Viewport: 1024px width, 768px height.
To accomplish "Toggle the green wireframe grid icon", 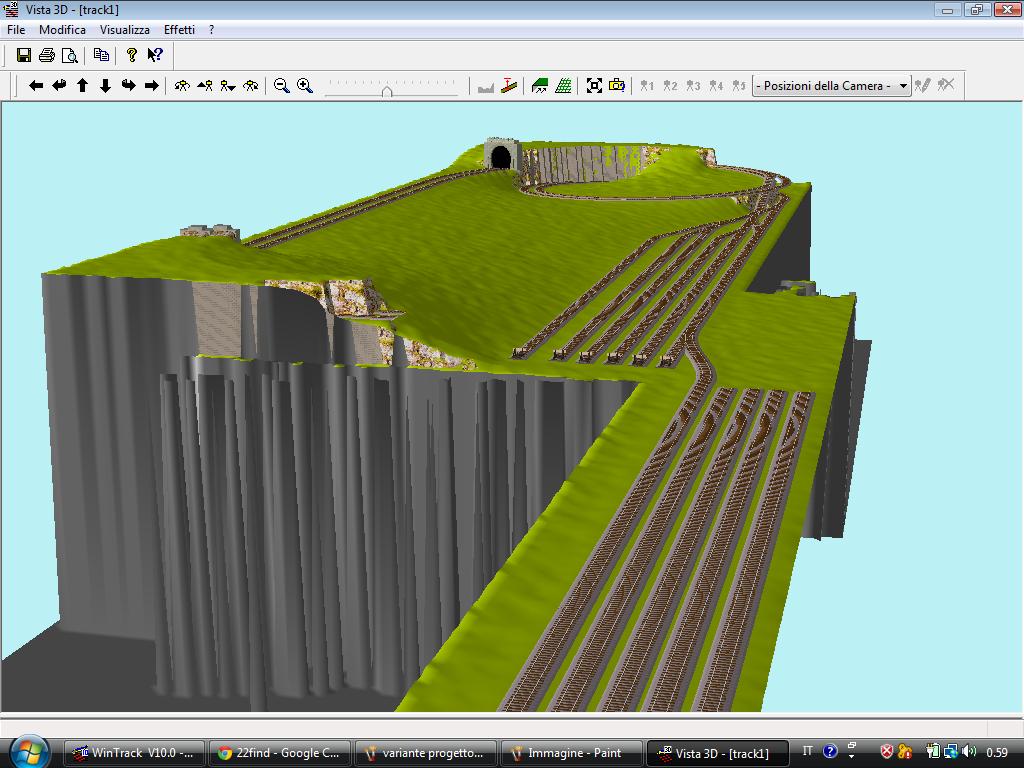I will [x=563, y=86].
